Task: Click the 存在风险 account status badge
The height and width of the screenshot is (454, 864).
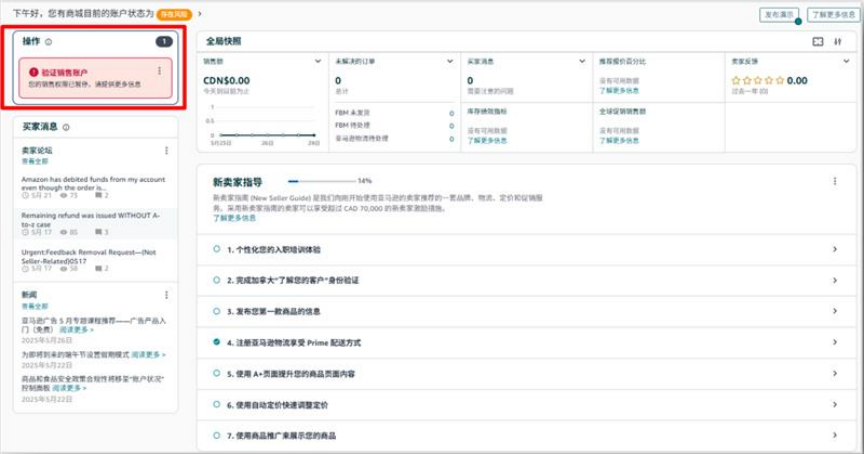Action: (x=174, y=14)
